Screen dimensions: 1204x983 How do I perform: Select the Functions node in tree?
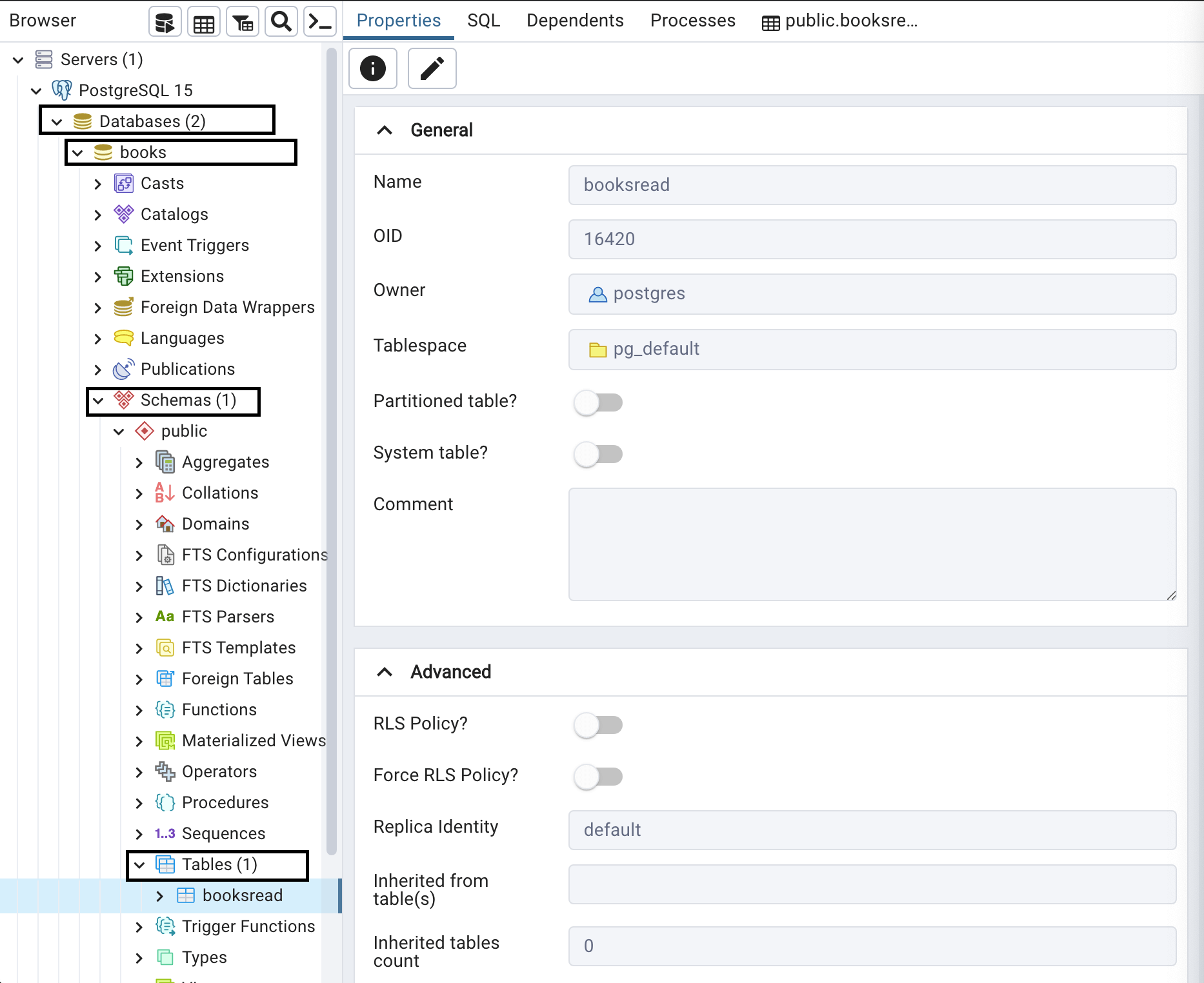(x=219, y=710)
